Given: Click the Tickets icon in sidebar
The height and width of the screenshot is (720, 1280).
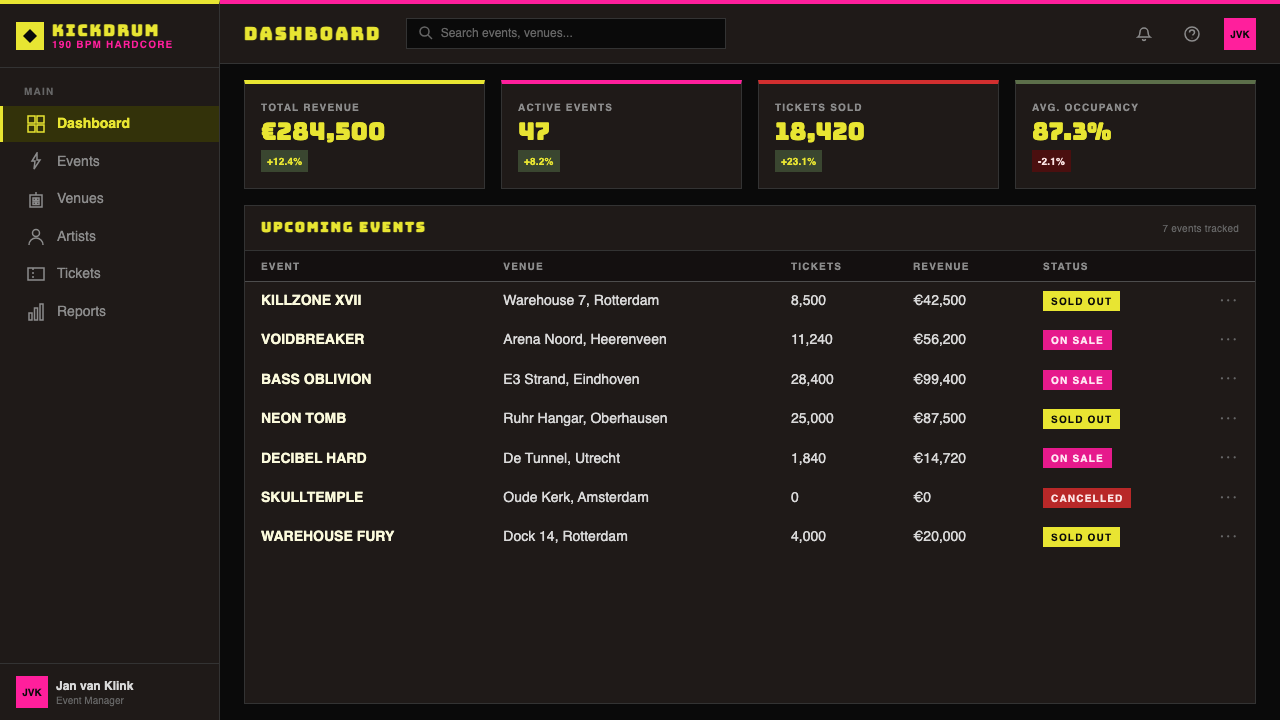Looking at the screenshot, I should tap(36, 274).
